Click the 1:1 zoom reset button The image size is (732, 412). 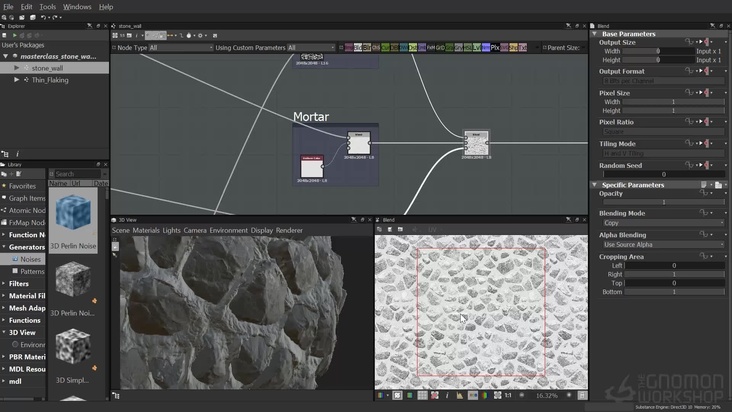click(x=510, y=395)
